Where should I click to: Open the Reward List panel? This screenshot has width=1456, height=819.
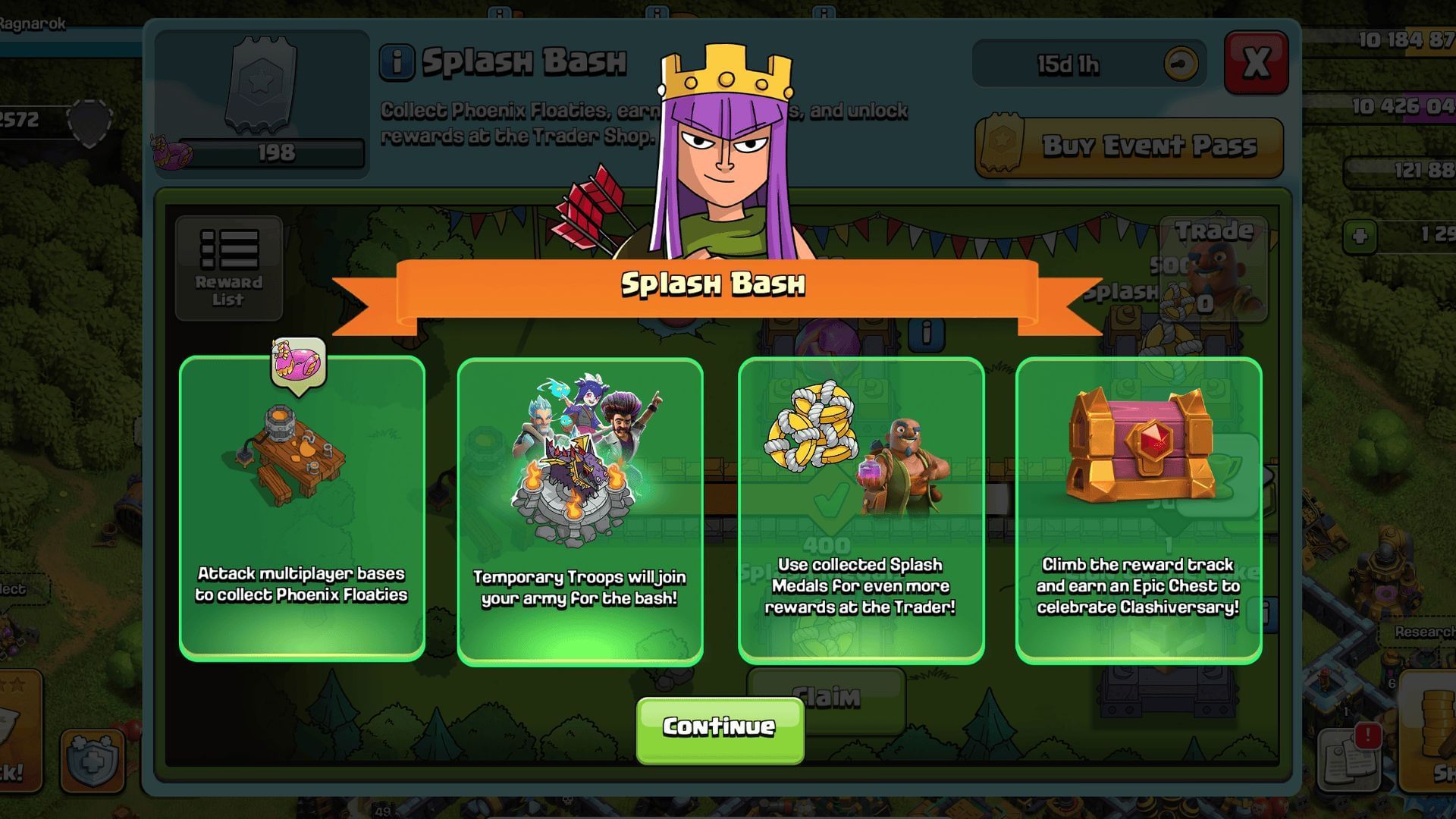pyautogui.click(x=228, y=268)
